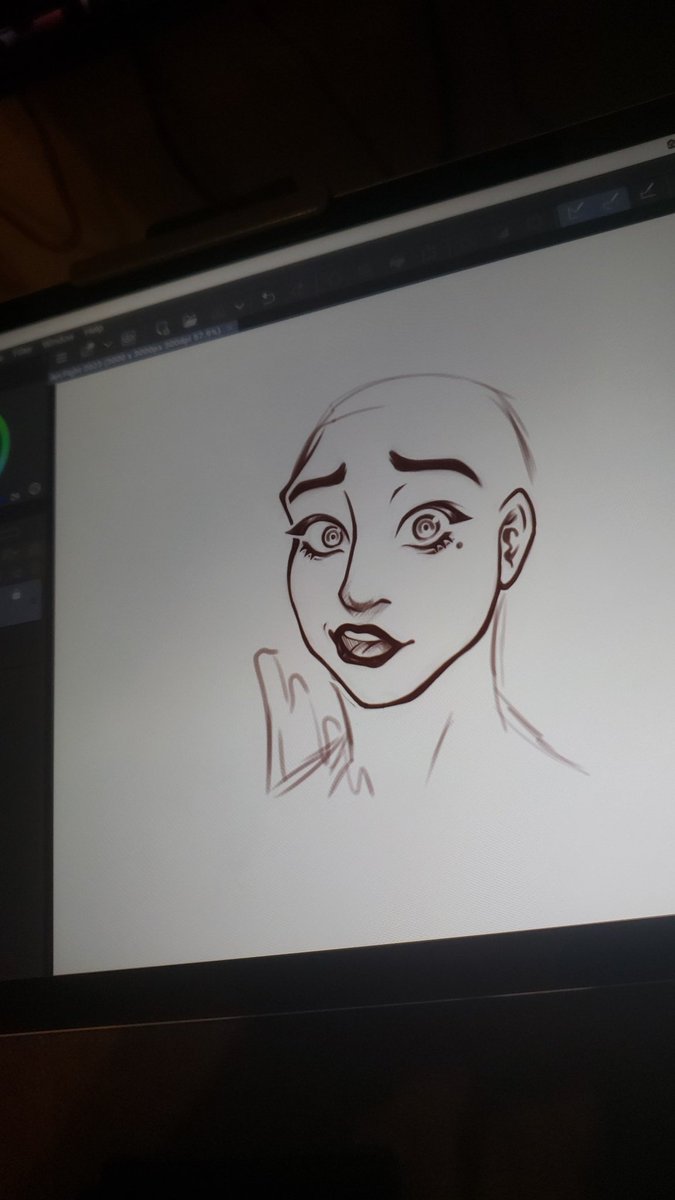Open the Help menu

pos(92,330)
